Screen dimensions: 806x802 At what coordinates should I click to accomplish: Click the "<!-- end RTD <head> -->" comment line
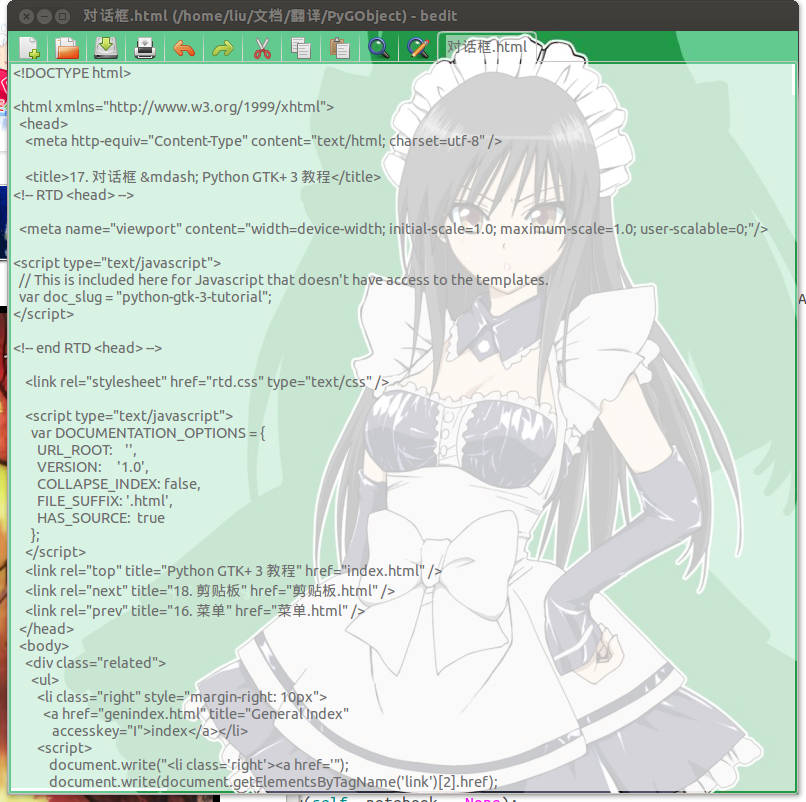pos(88,348)
